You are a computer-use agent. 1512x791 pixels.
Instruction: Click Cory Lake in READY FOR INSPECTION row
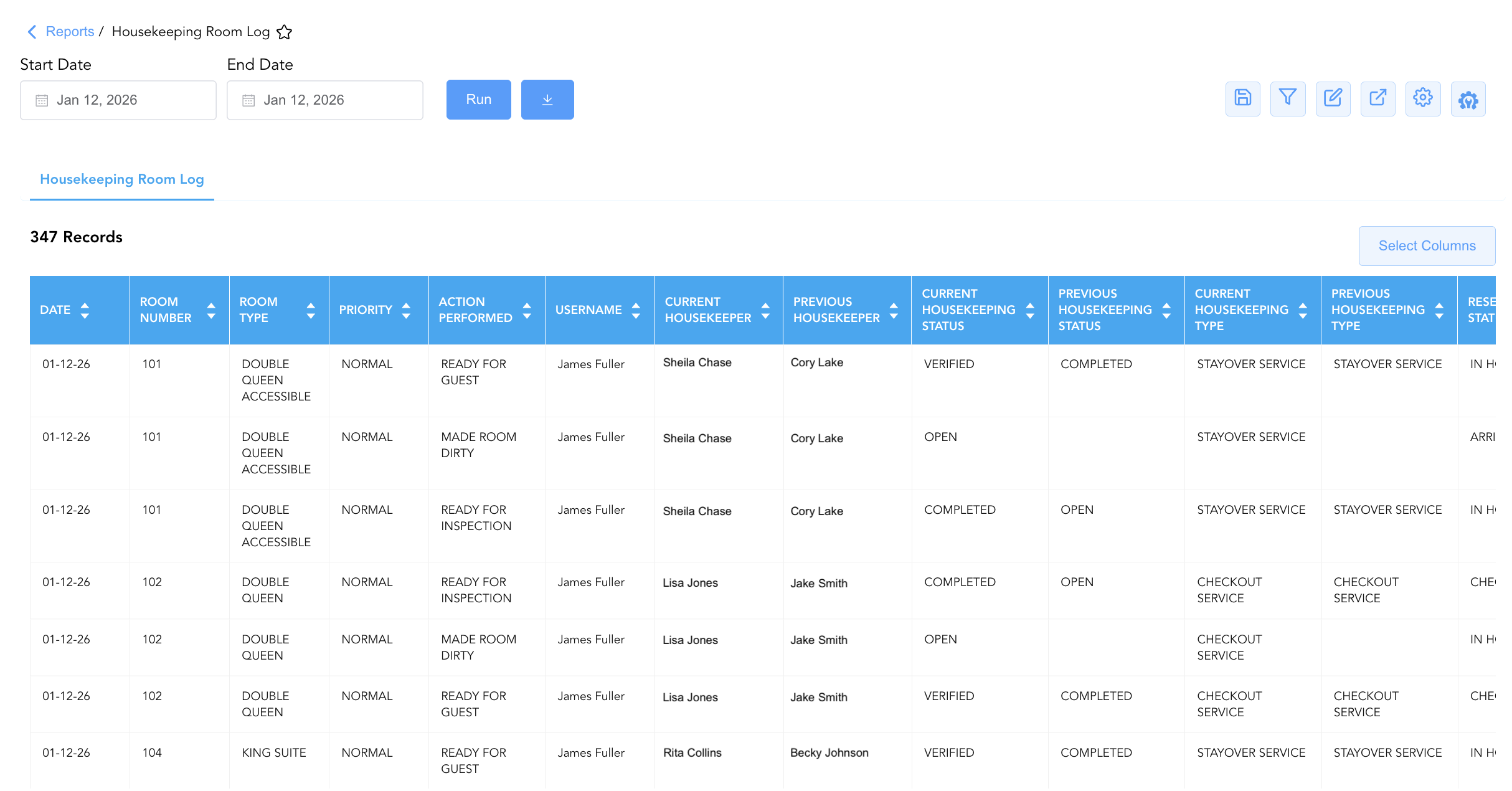[x=816, y=511]
